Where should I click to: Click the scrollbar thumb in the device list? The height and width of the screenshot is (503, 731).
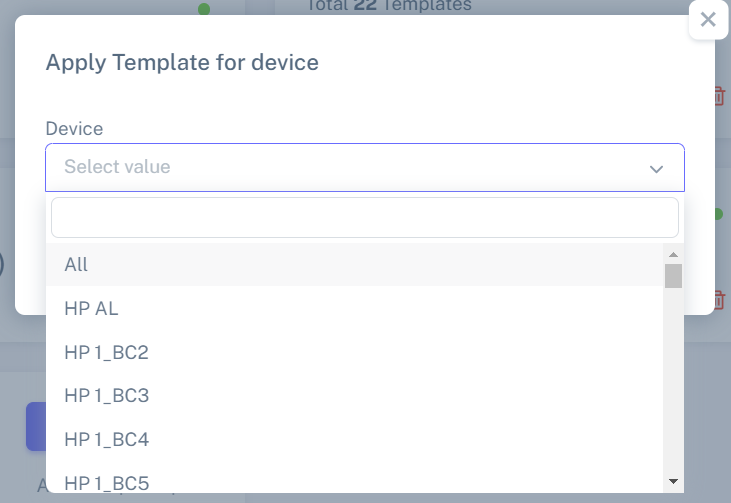673,276
